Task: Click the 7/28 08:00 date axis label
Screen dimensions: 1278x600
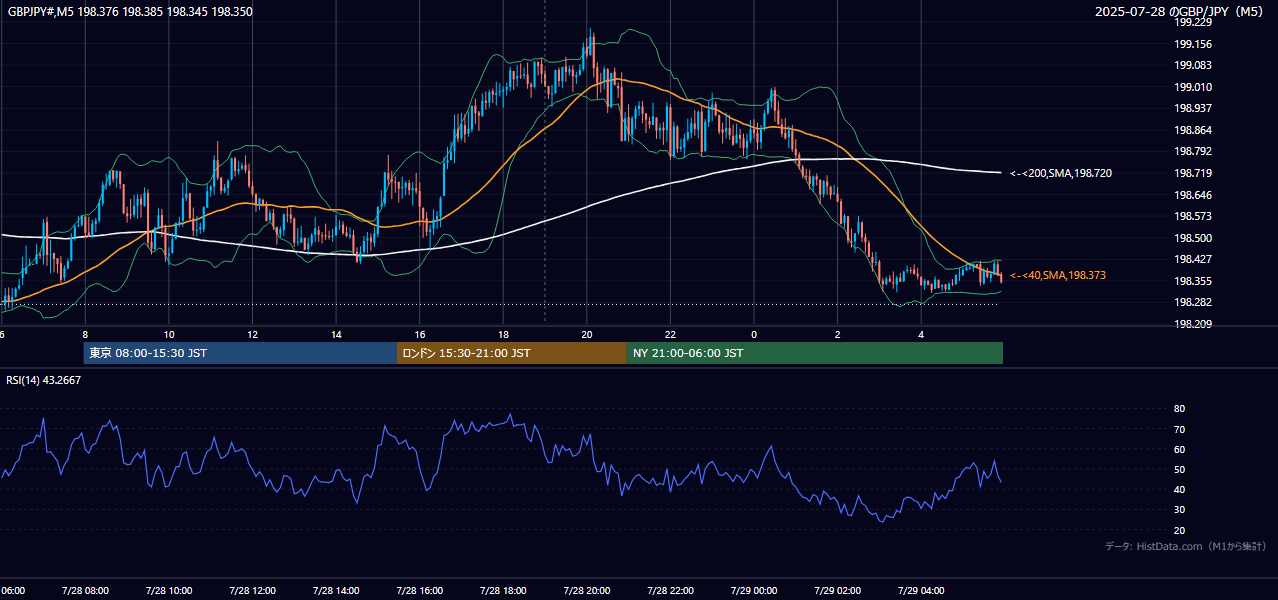Action: pyautogui.click(x=85, y=590)
